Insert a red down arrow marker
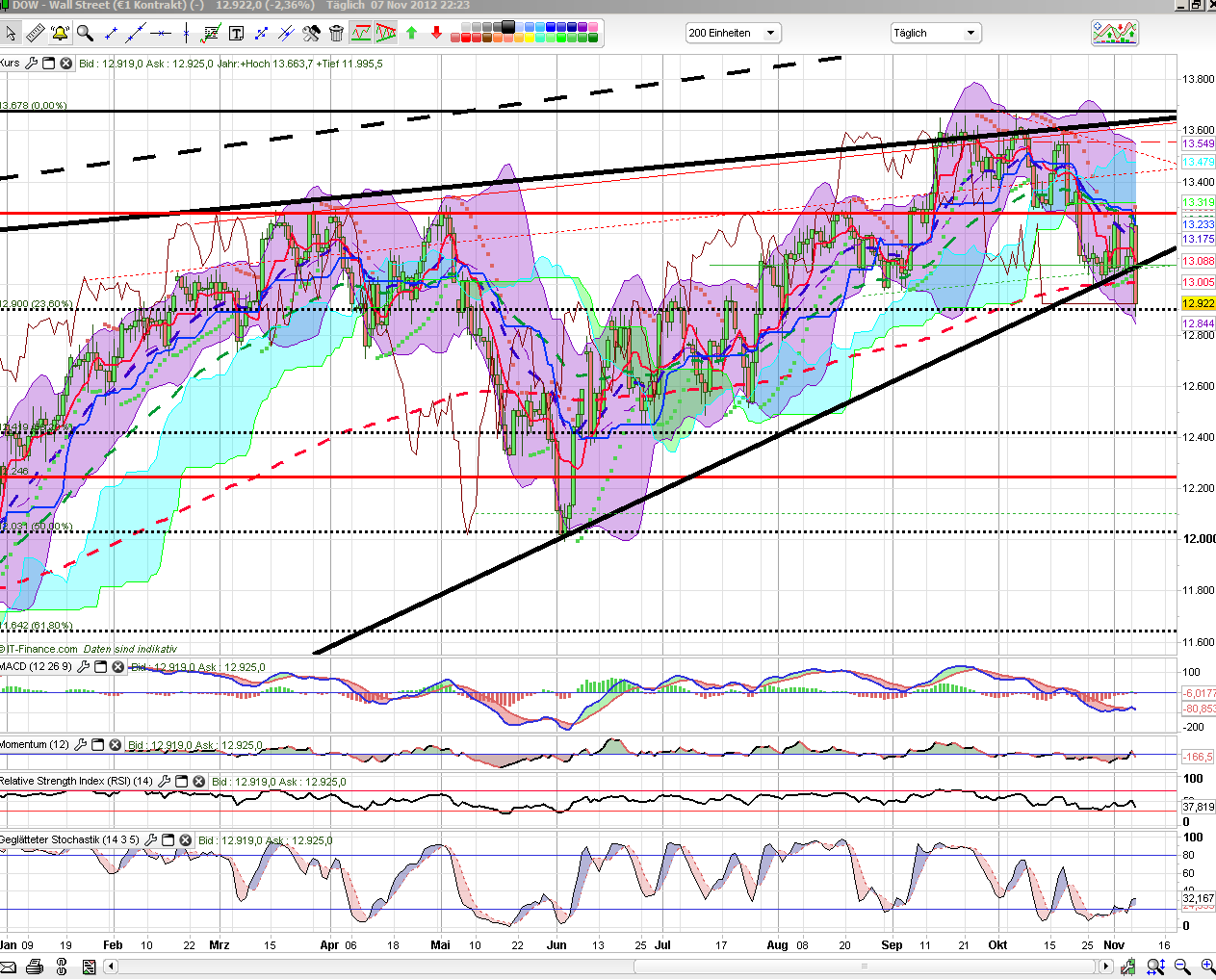 click(x=436, y=33)
